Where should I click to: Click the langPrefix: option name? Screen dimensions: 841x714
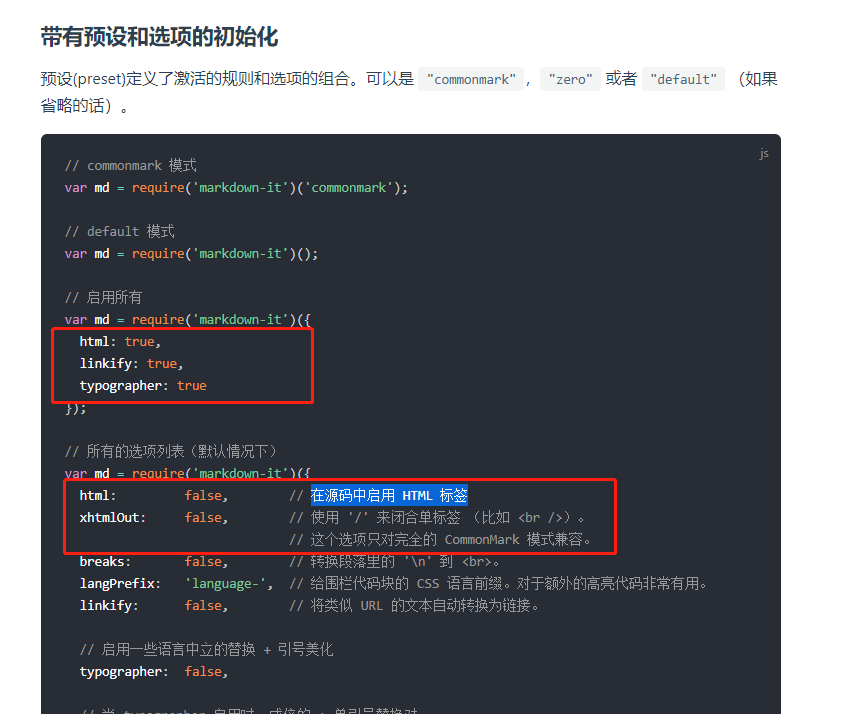pyautogui.click(x=120, y=584)
